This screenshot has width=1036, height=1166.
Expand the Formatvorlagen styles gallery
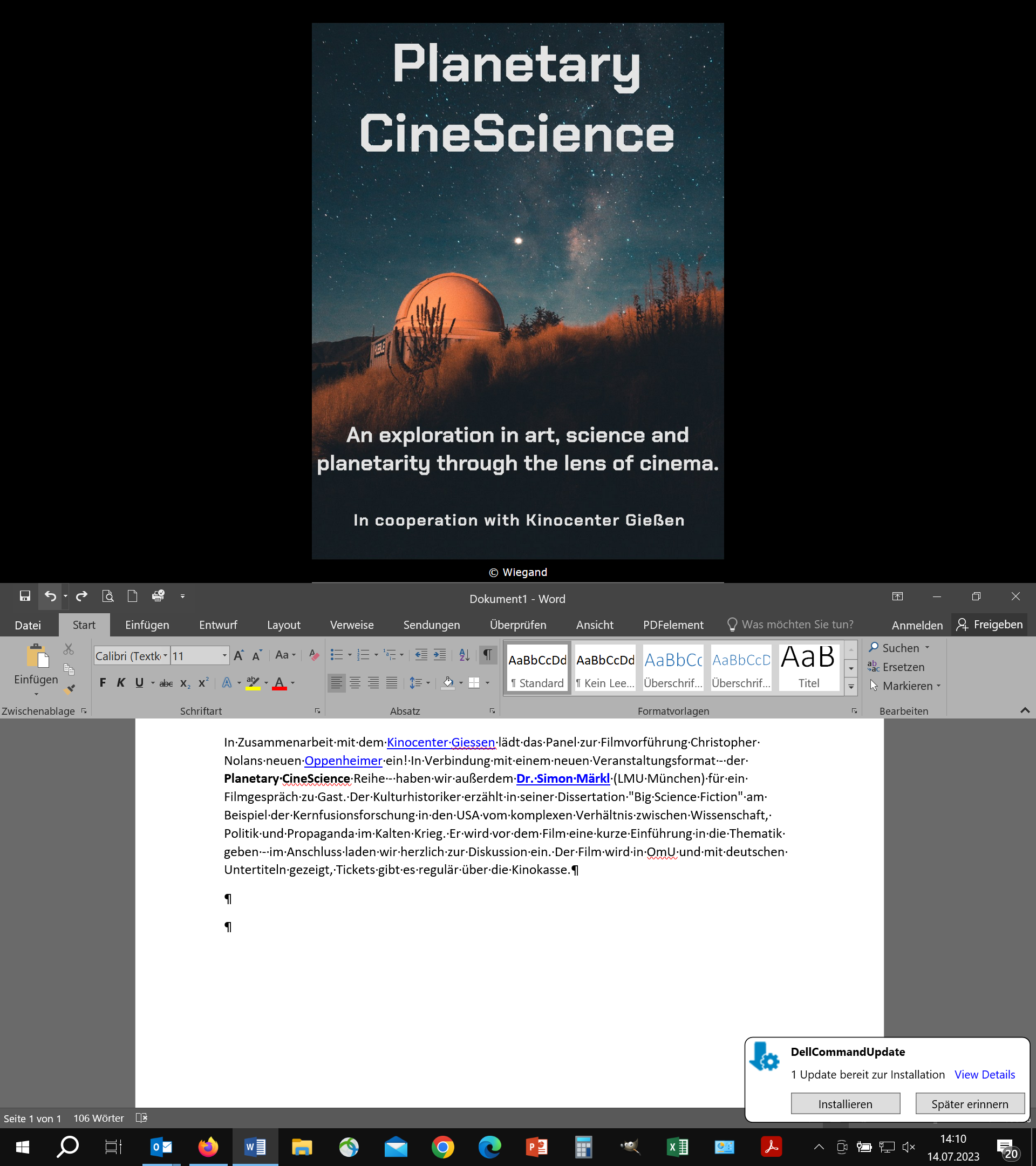coord(851,687)
